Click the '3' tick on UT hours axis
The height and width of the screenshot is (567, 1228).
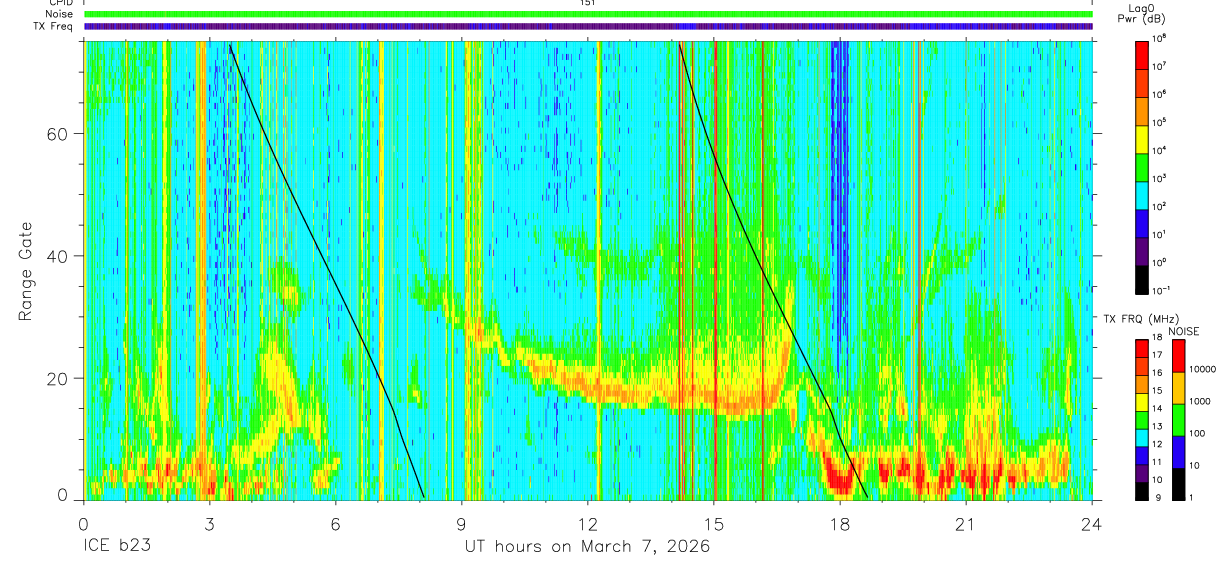point(210,523)
